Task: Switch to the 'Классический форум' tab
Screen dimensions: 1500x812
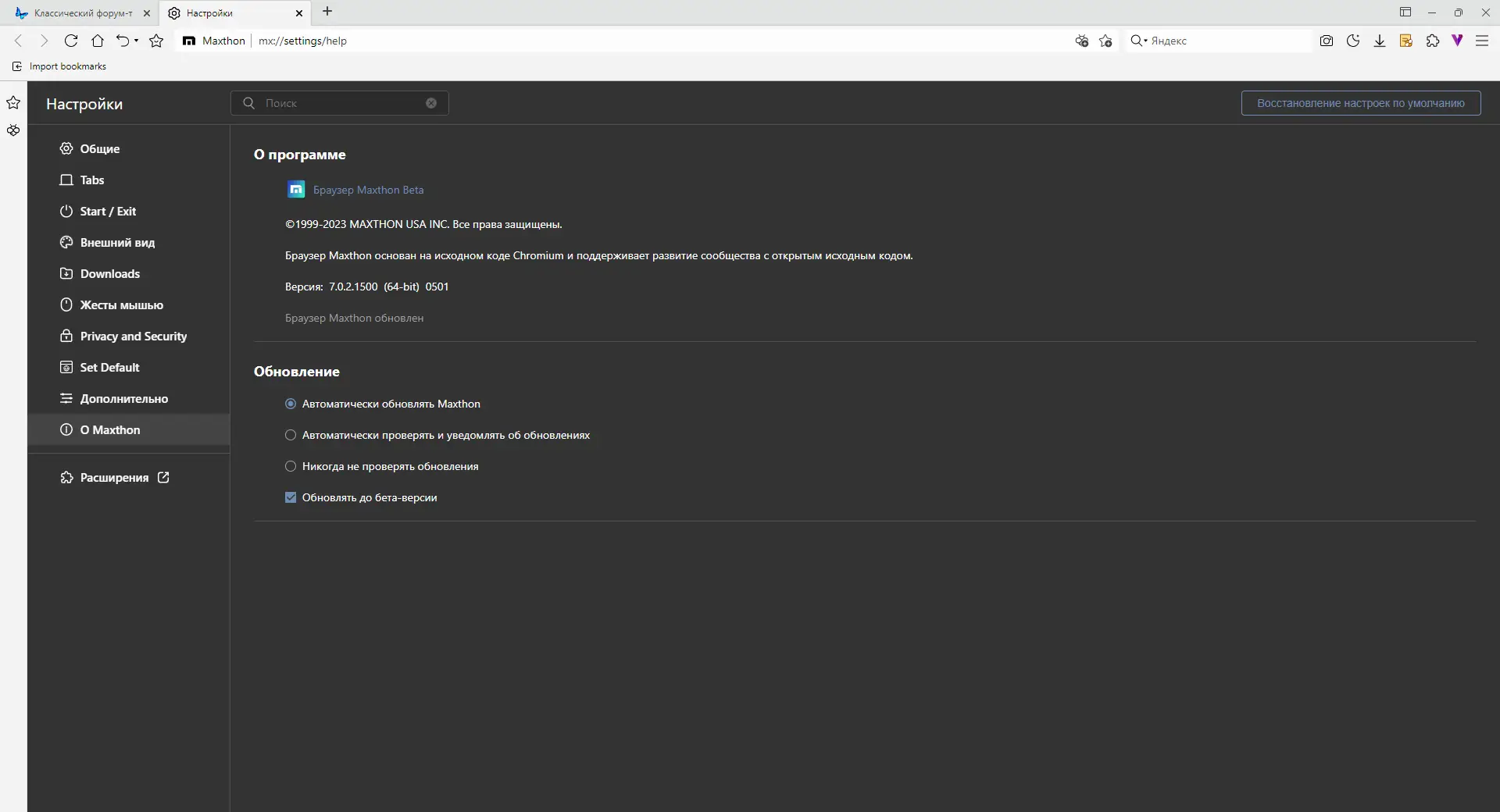Action: [x=78, y=13]
